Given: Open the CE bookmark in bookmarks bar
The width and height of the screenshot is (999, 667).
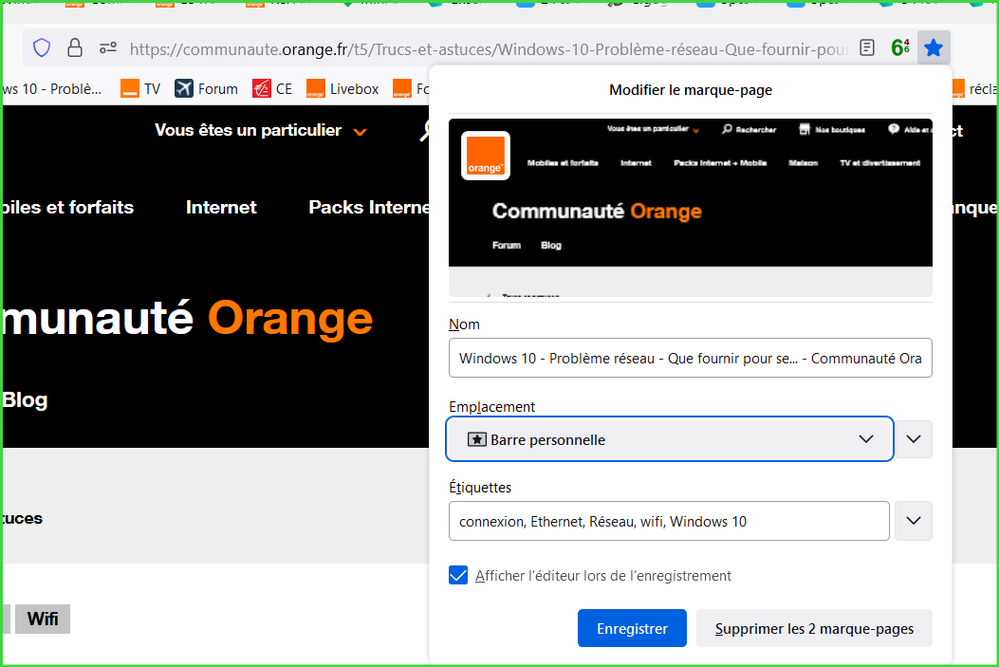Looking at the screenshot, I should click(273, 89).
